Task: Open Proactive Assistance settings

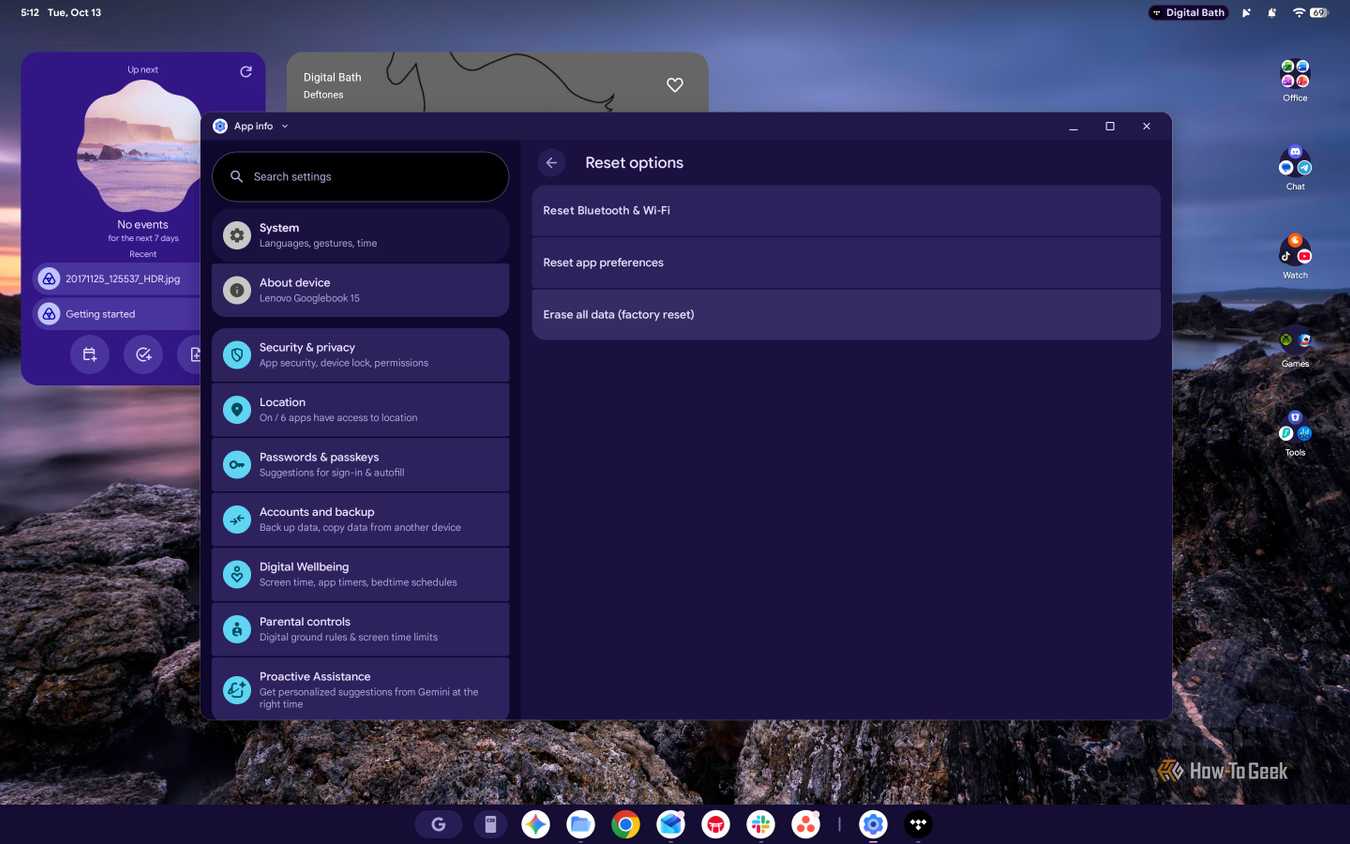Action: pos(360,689)
